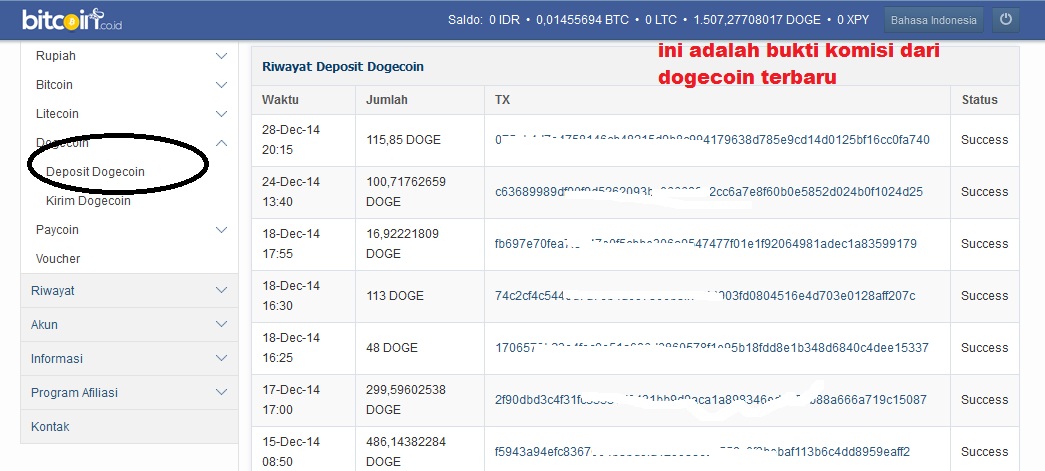Open the Informasi sidebar section

[129, 358]
